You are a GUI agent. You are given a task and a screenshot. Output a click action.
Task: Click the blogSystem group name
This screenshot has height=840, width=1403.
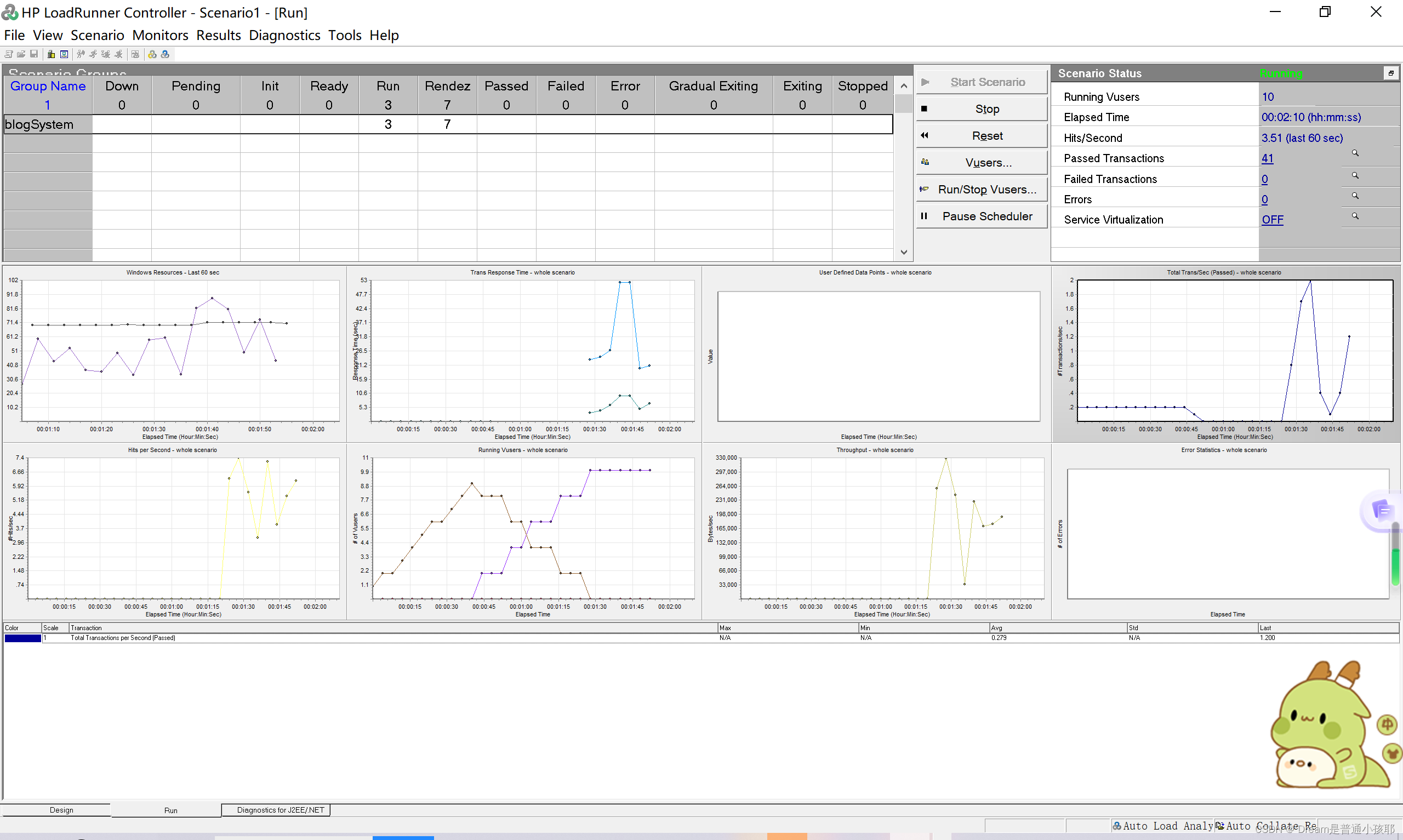(40, 124)
